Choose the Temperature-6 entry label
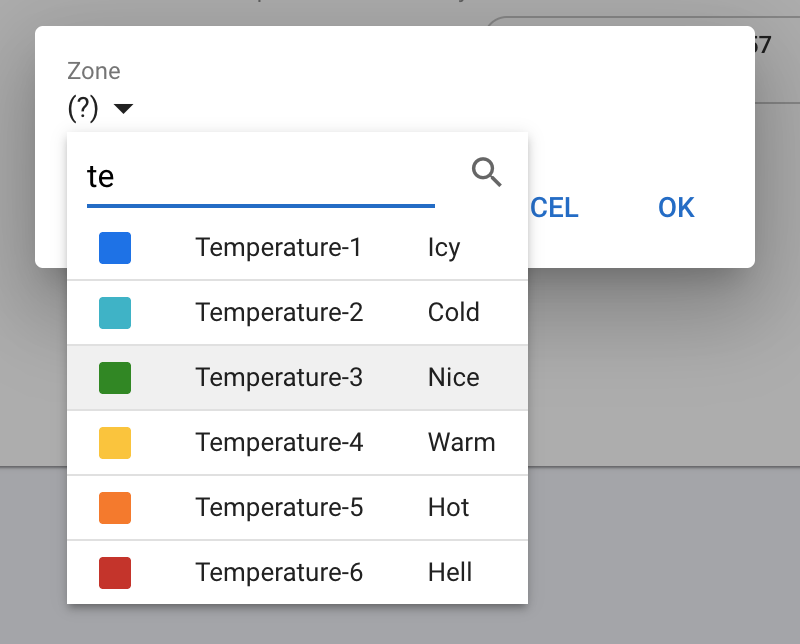Viewport: 800px width, 644px height. click(278, 572)
